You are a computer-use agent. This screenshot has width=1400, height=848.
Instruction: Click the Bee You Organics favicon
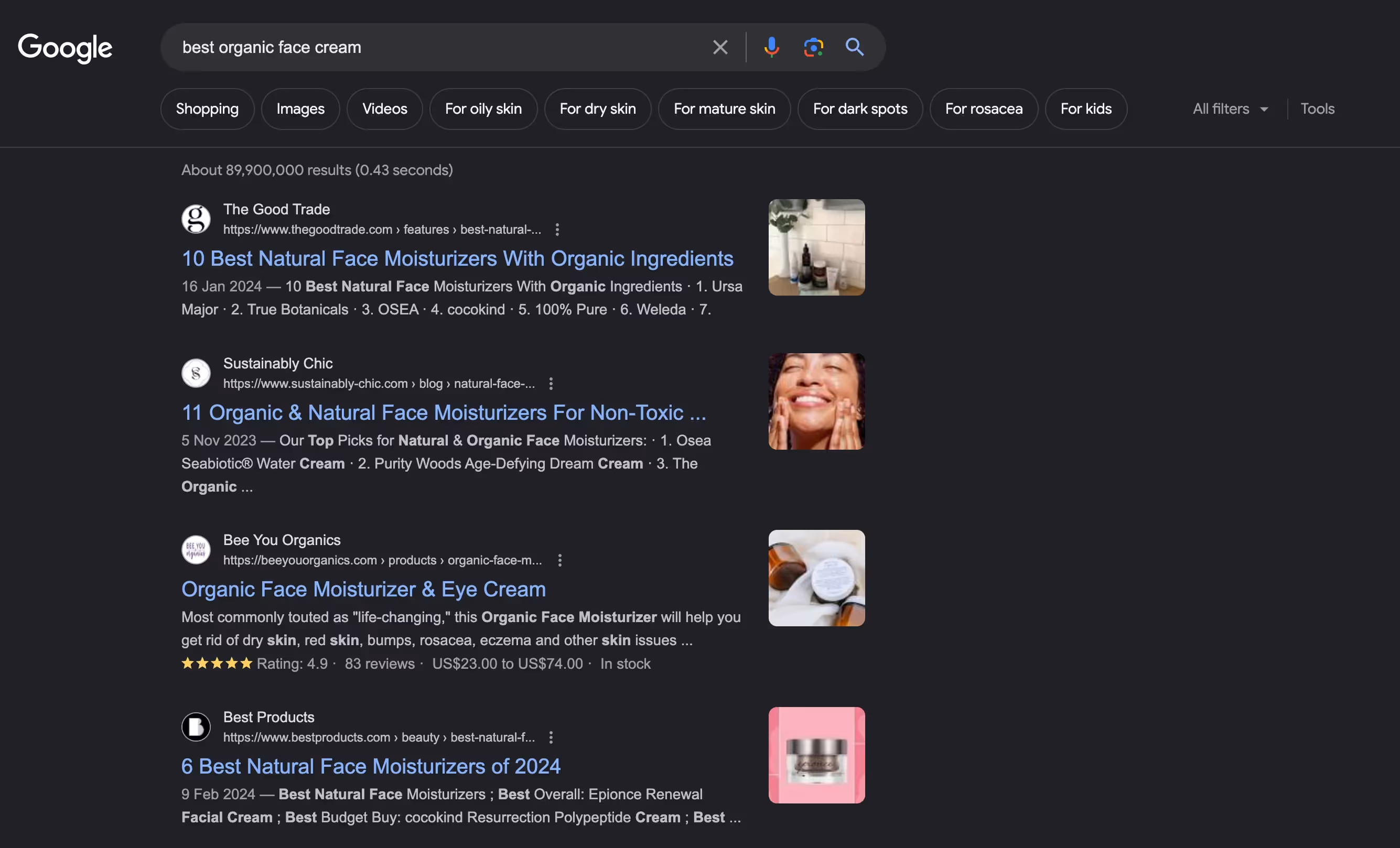tap(196, 550)
